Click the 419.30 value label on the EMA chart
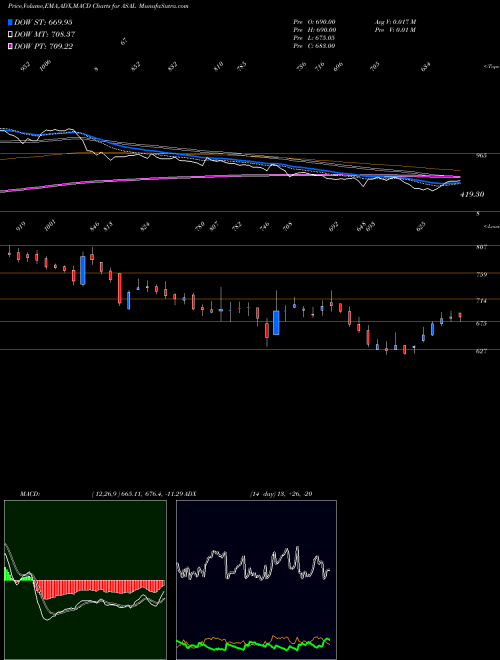This screenshot has width=500, height=660. 472,194
